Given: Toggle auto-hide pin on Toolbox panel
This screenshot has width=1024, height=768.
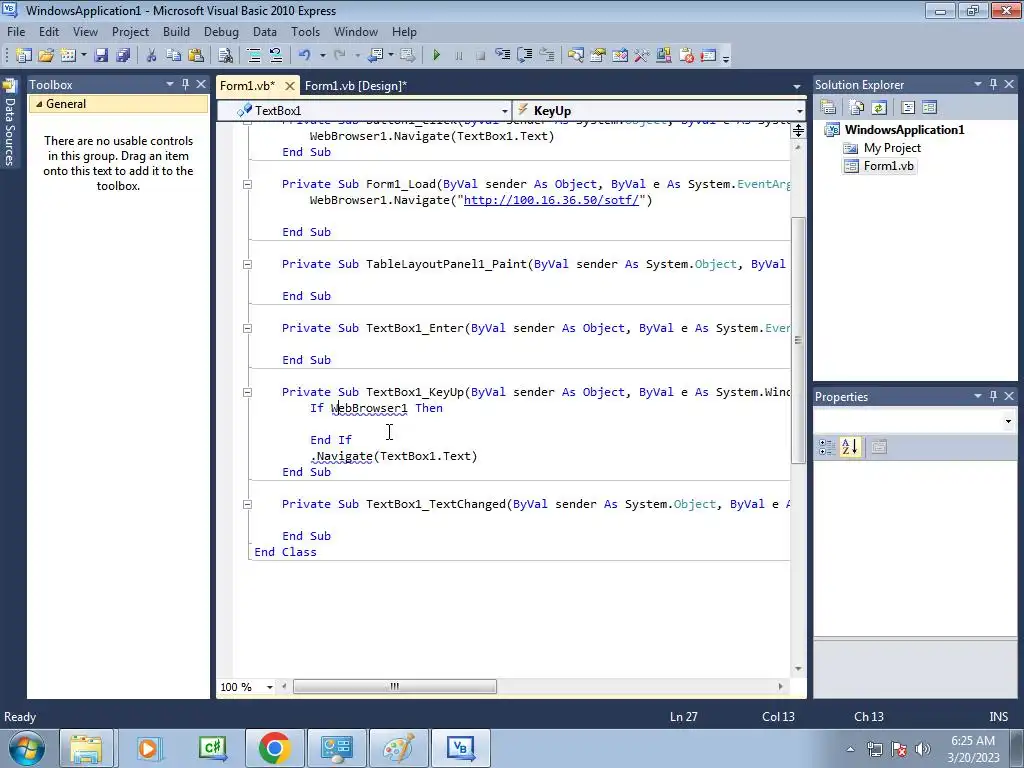Looking at the screenshot, I should click(x=185, y=84).
